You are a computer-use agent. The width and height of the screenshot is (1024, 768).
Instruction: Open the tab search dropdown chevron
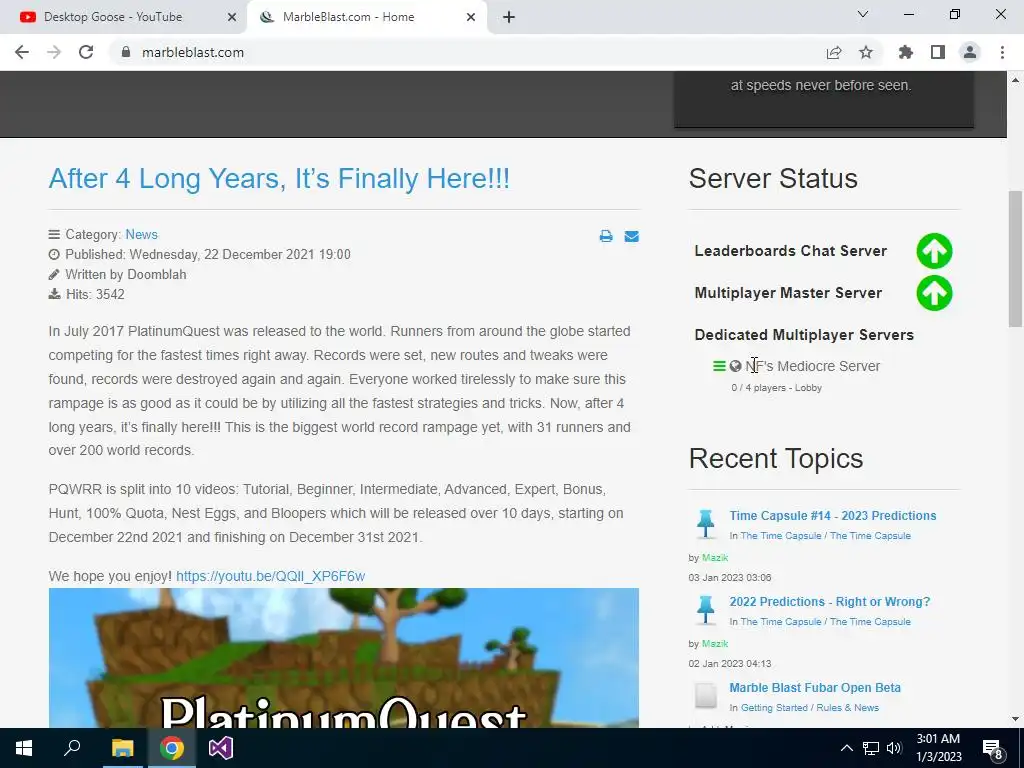[x=863, y=14]
